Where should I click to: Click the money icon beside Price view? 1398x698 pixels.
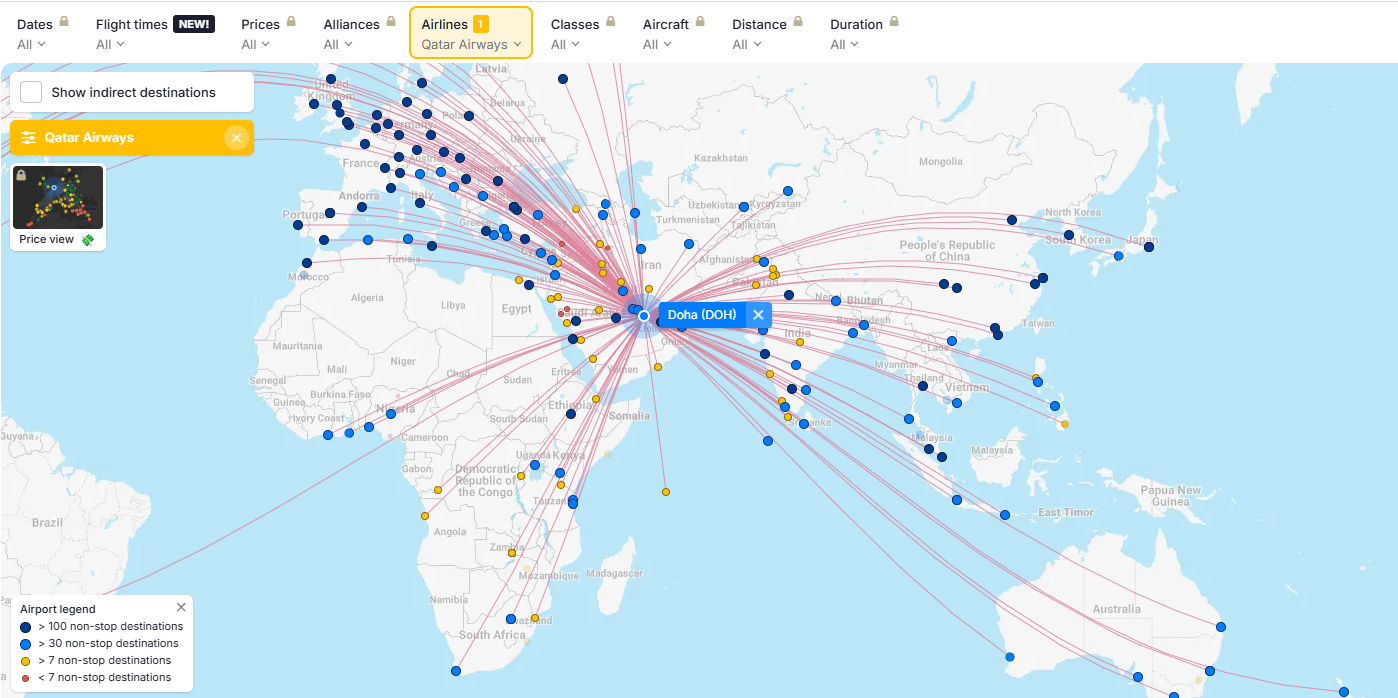(x=88, y=240)
